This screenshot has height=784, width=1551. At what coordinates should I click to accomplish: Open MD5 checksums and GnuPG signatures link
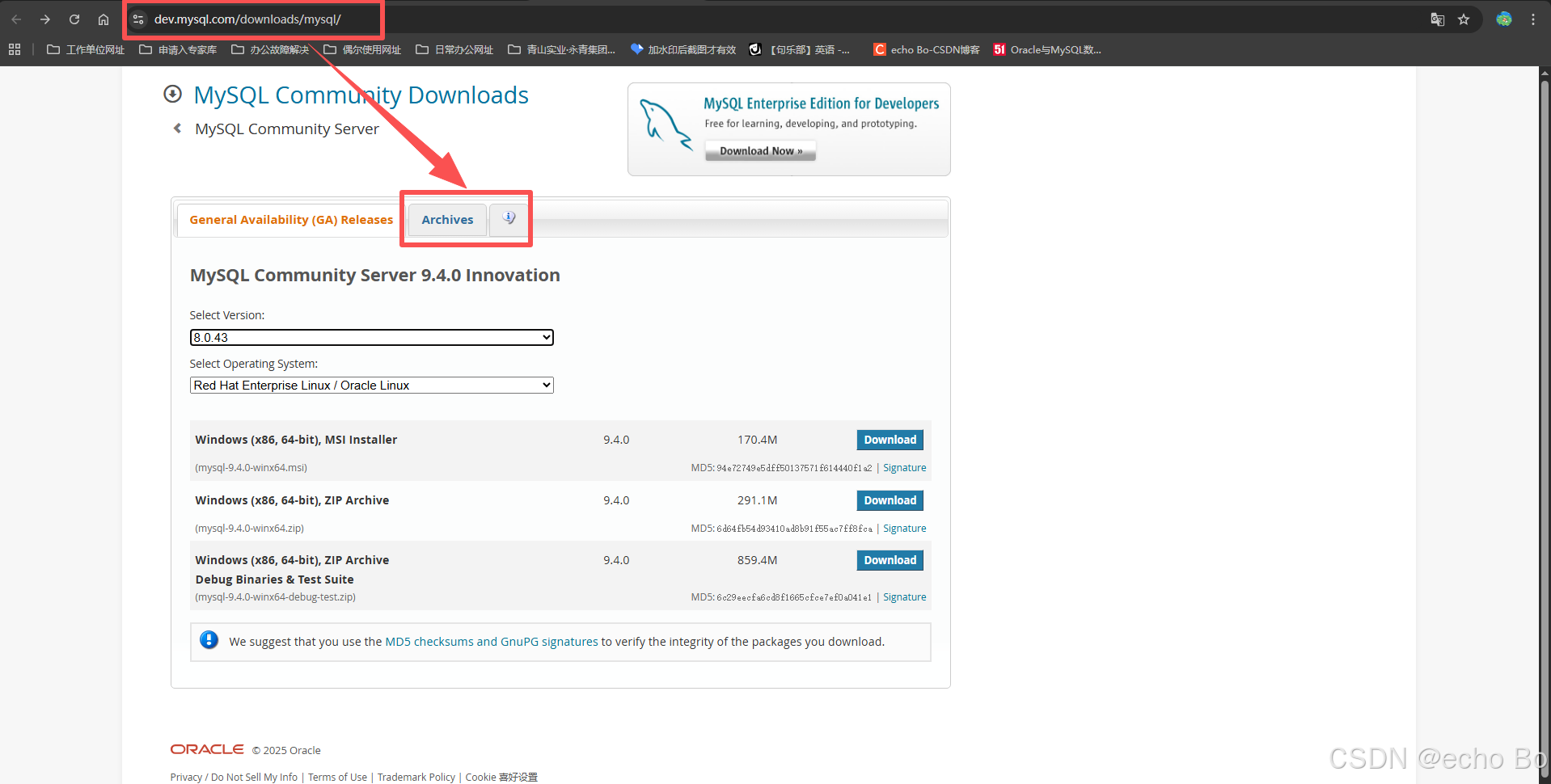pos(492,641)
